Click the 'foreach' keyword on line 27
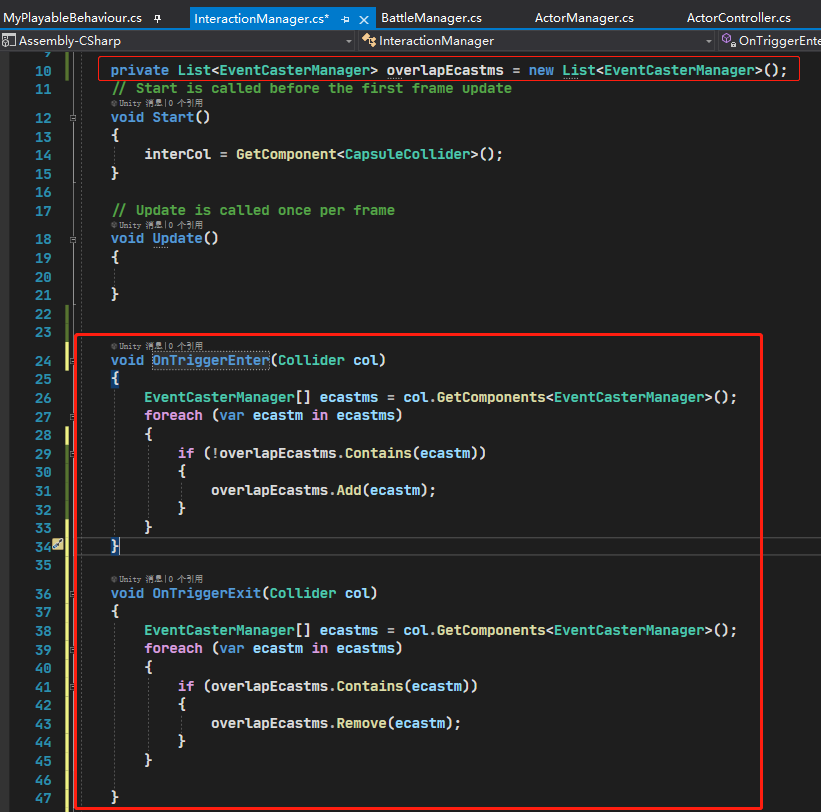Image resolution: width=821 pixels, height=812 pixels. pyautogui.click(x=173, y=415)
